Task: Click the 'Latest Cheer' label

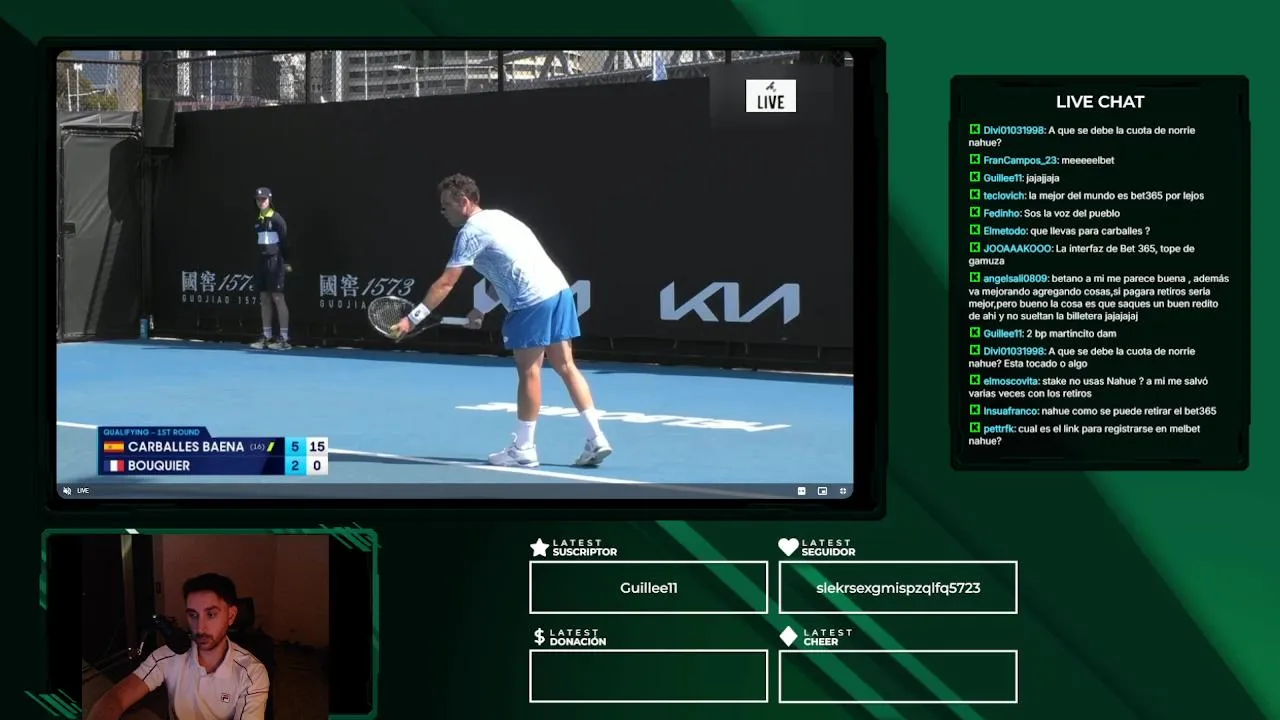Action: (x=827, y=637)
